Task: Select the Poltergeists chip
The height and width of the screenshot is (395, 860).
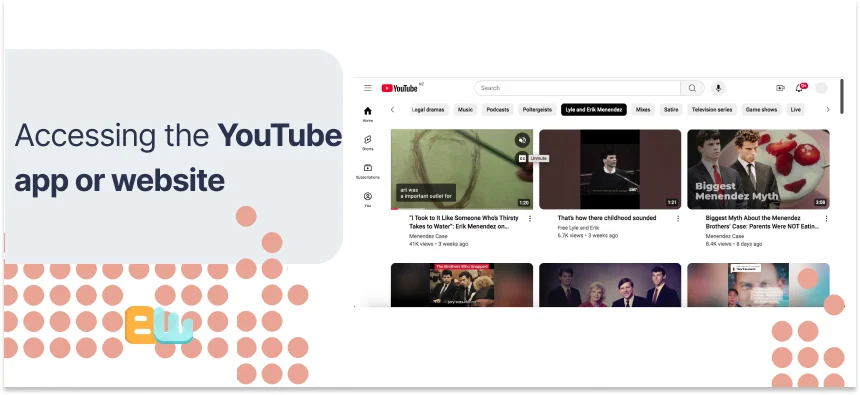Action: [x=538, y=110]
